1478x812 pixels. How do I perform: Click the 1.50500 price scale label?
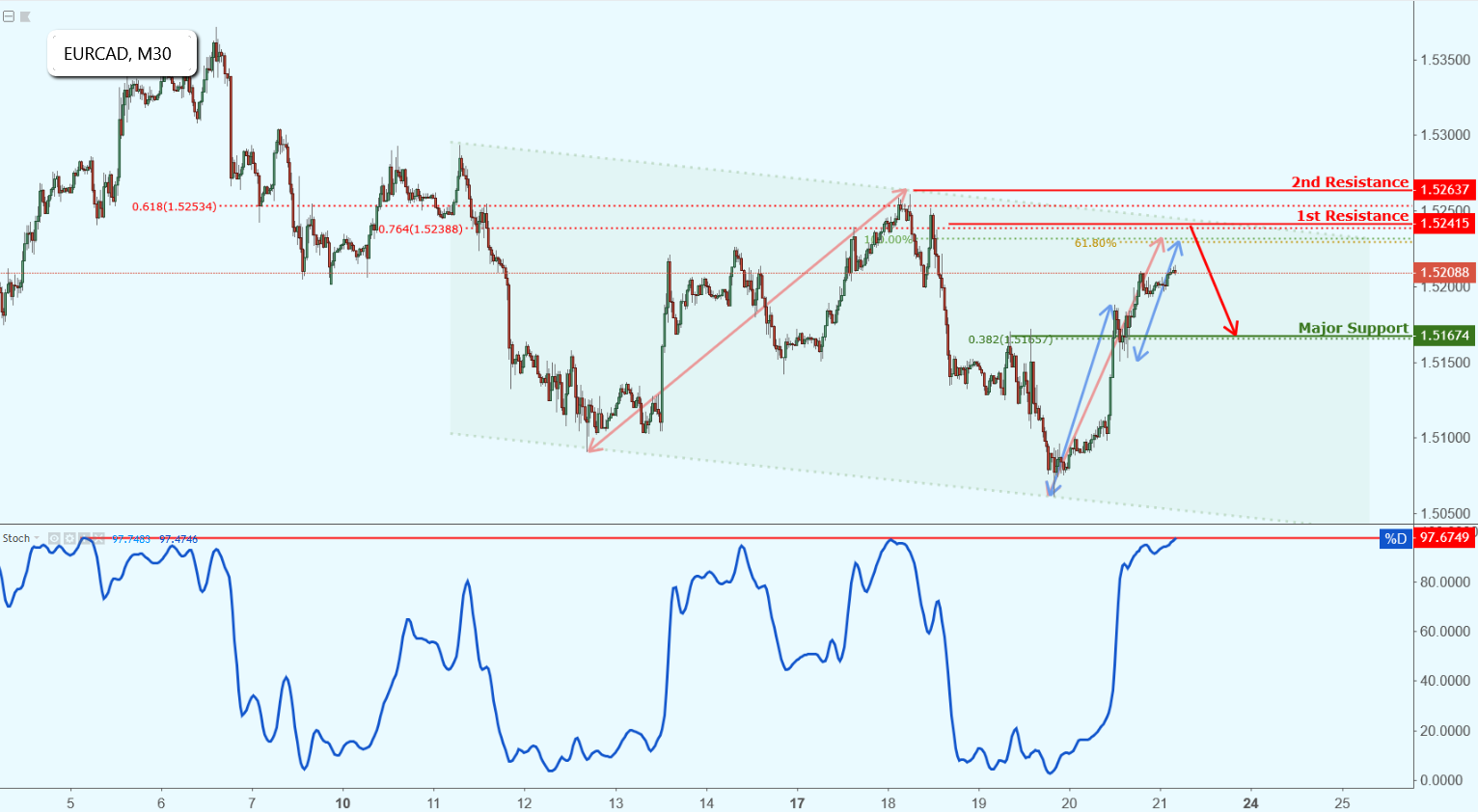(1445, 513)
